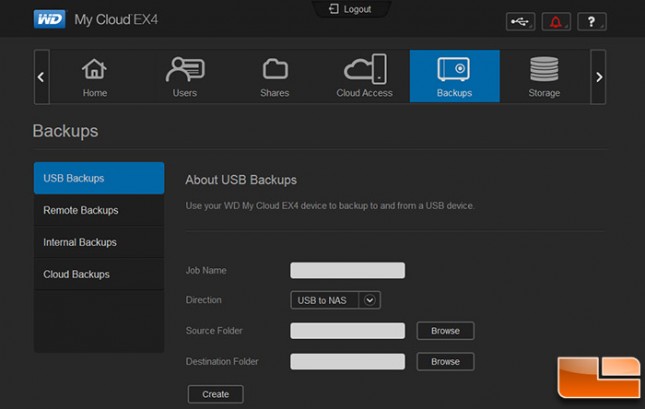Click the Create button
Viewport: 645px width, 409px height.
(x=216, y=394)
